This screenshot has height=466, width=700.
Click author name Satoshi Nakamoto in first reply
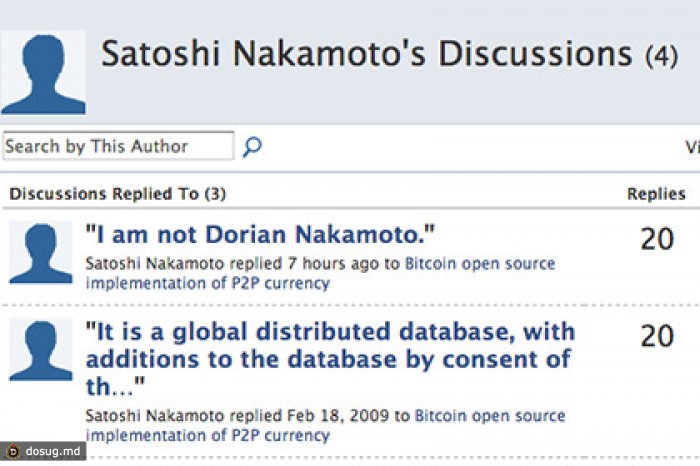tap(155, 264)
